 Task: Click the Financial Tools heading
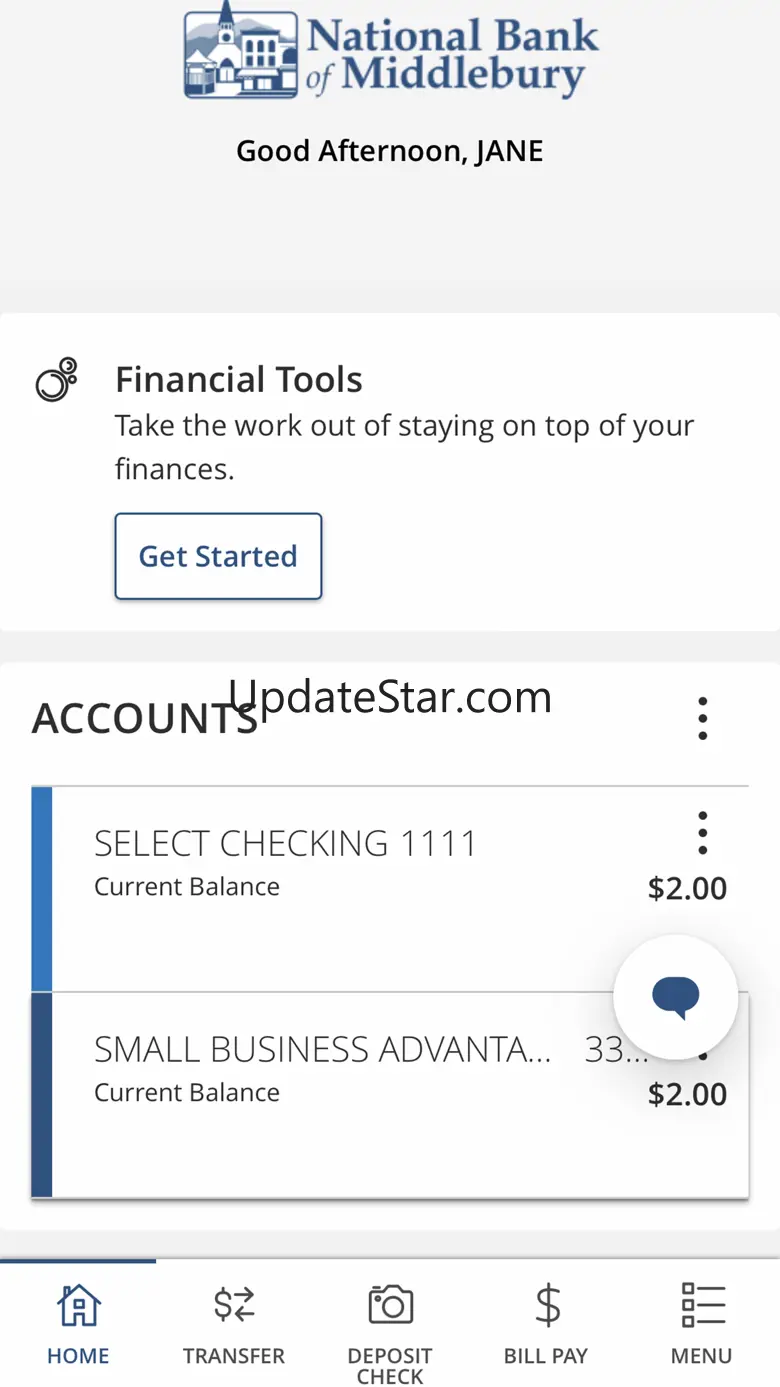click(239, 380)
